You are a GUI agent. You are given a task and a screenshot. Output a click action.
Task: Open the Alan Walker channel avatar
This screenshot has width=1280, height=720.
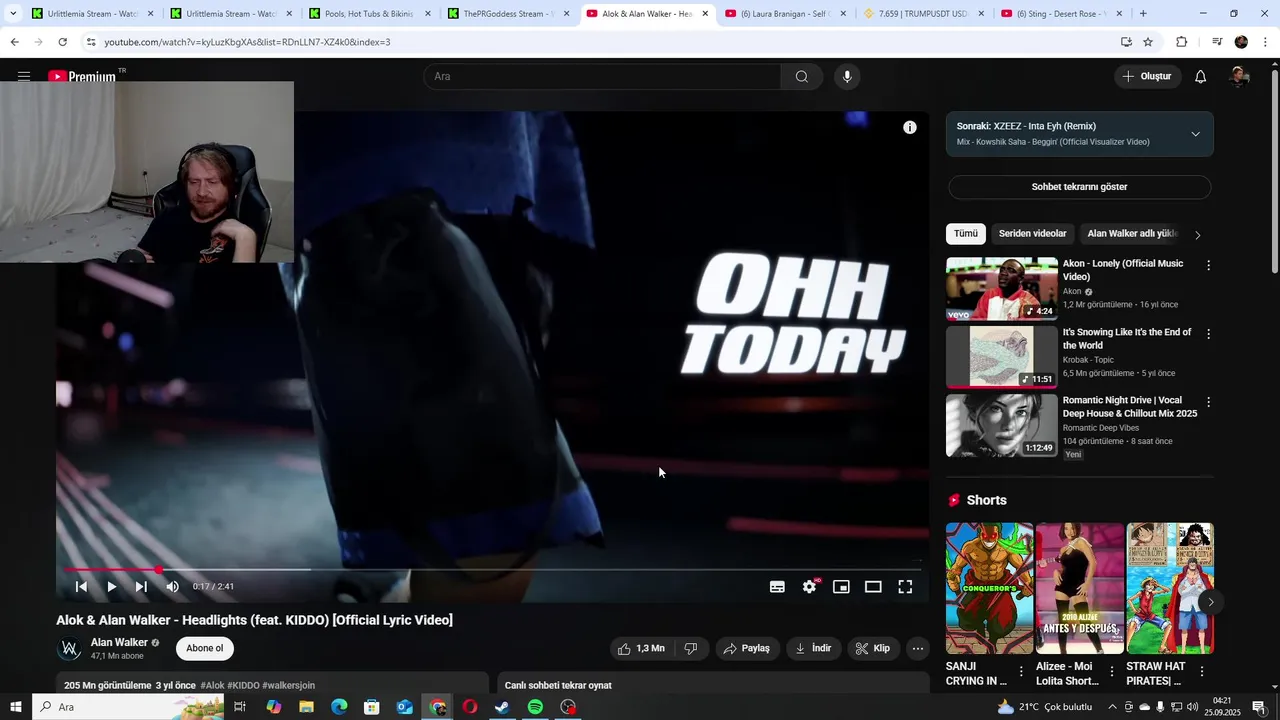coord(70,649)
